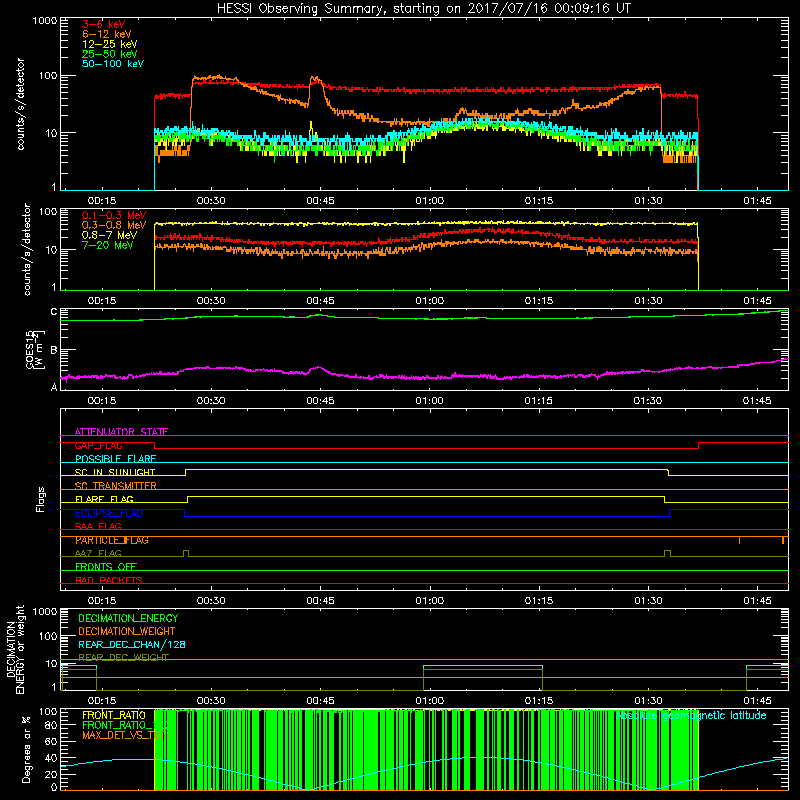Choose the blue ECLIPSE_FLAG label
Screen dimensions: 800x800
pos(109,513)
